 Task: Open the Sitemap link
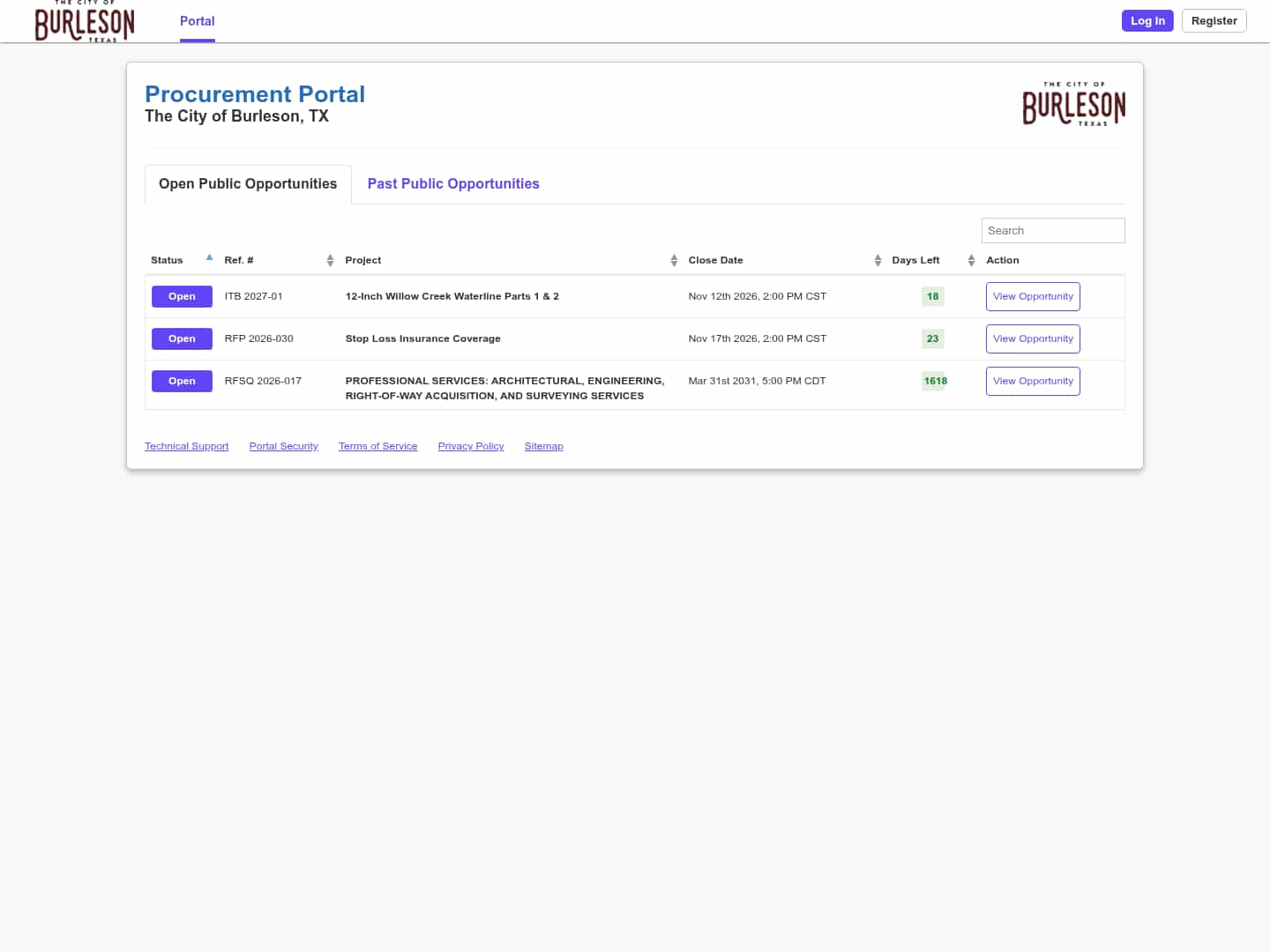click(544, 446)
